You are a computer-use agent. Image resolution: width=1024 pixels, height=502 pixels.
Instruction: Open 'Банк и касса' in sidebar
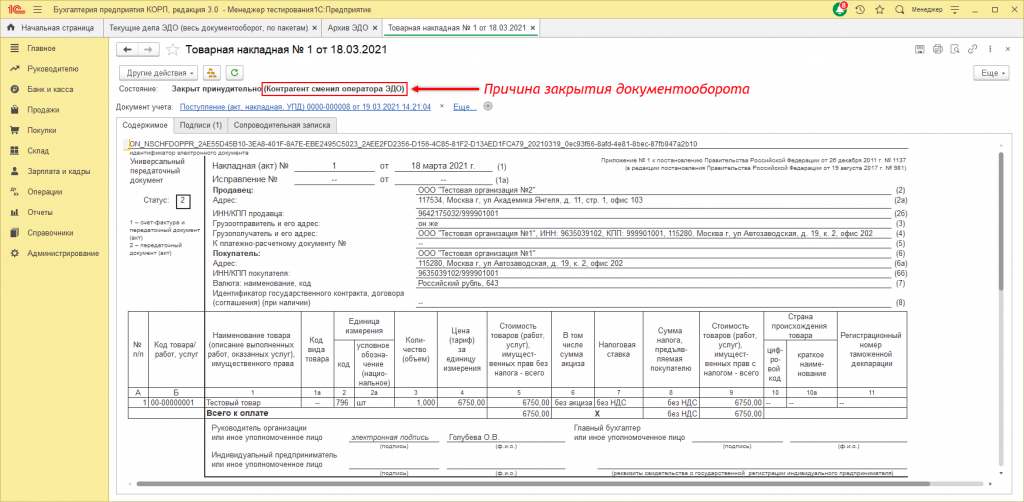coord(52,90)
